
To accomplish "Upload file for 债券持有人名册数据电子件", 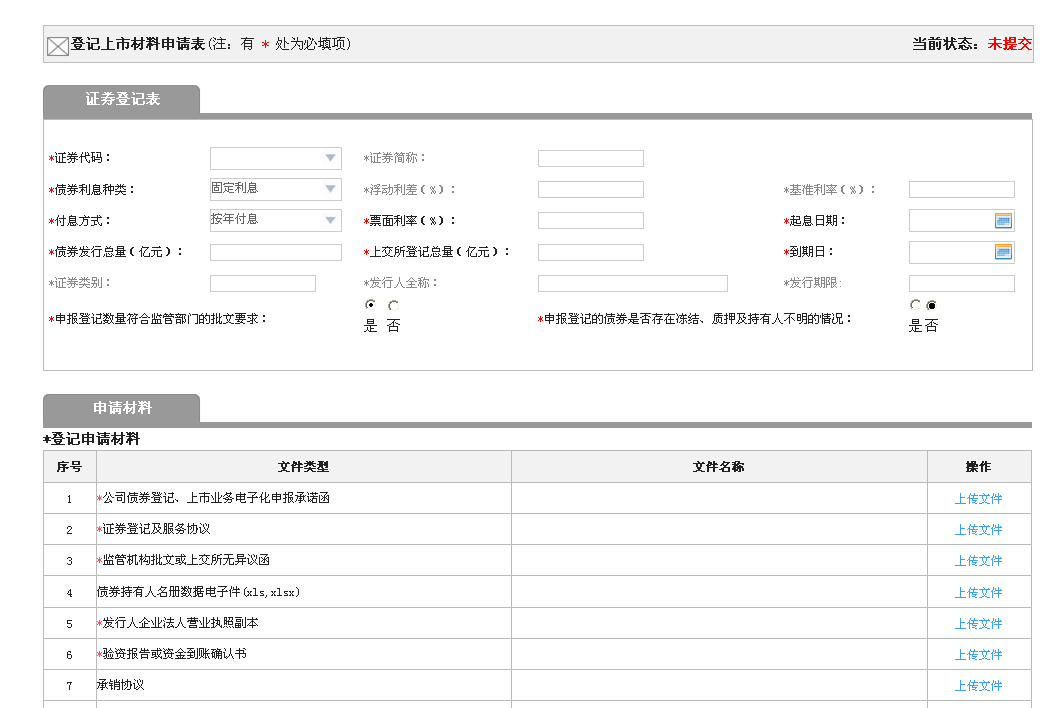I will 978,592.
